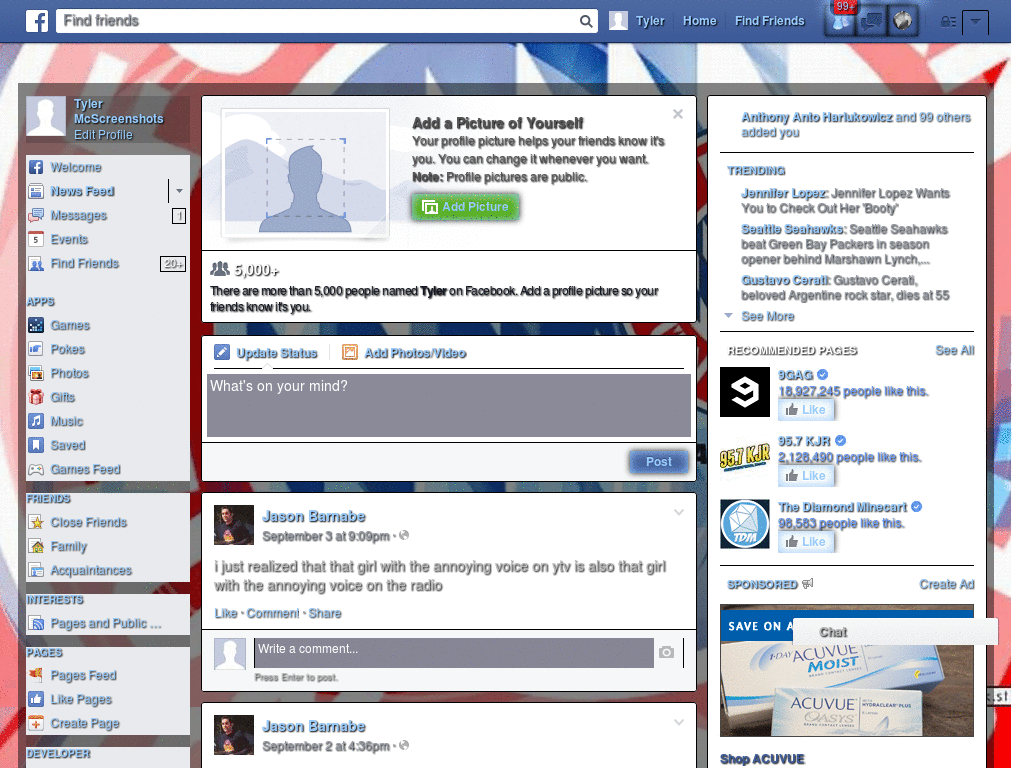Click the Post button
Viewport: 1024px width, 768px height.
659,462
